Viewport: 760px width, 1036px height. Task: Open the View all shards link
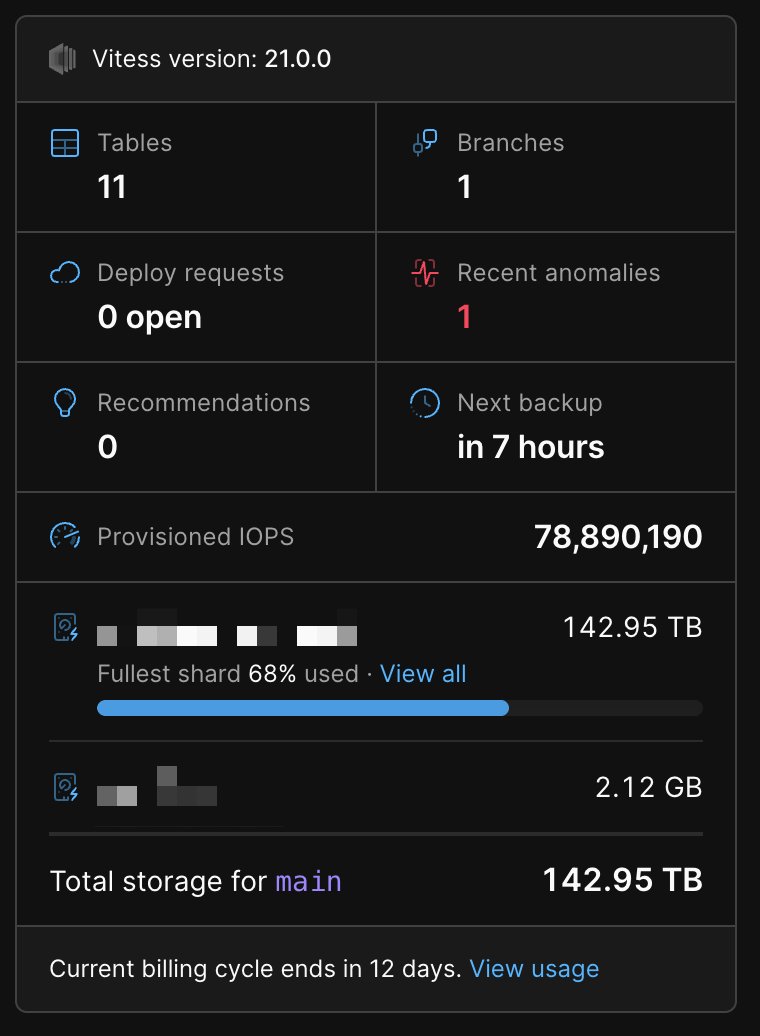pos(423,674)
